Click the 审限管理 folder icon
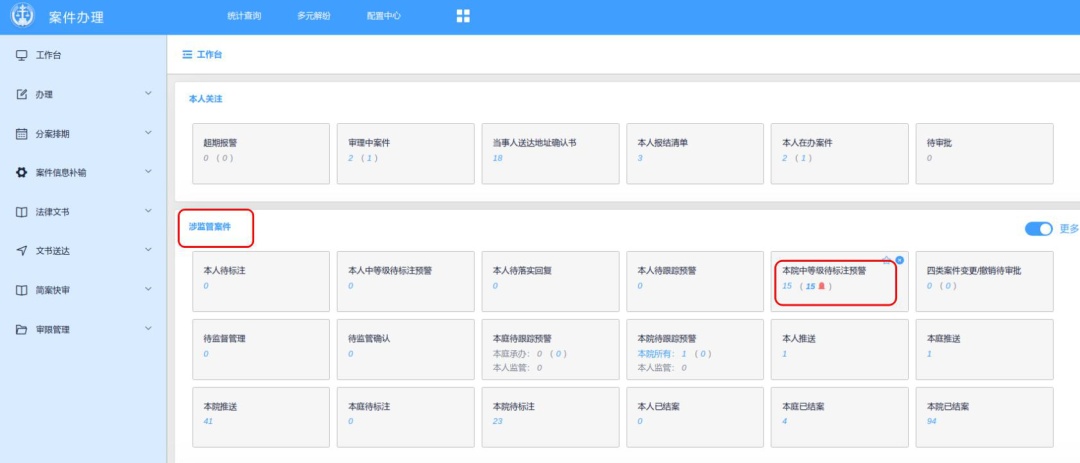The image size is (1080, 463). click(21, 329)
